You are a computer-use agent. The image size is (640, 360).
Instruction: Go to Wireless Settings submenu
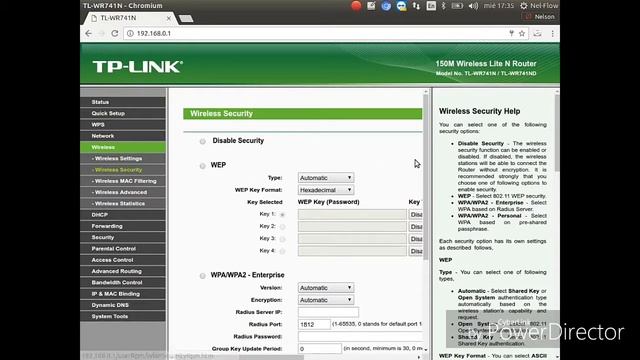[x=123, y=158]
